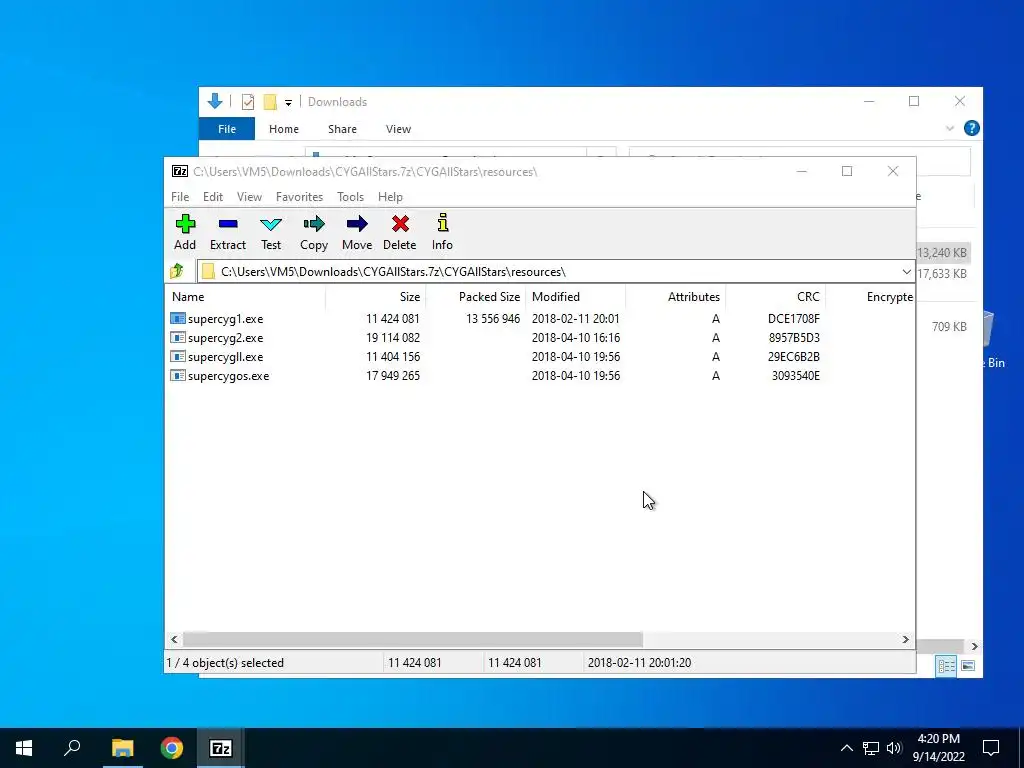Click the supercygll.exe file icon
1024x768 pixels.
point(178,357)
